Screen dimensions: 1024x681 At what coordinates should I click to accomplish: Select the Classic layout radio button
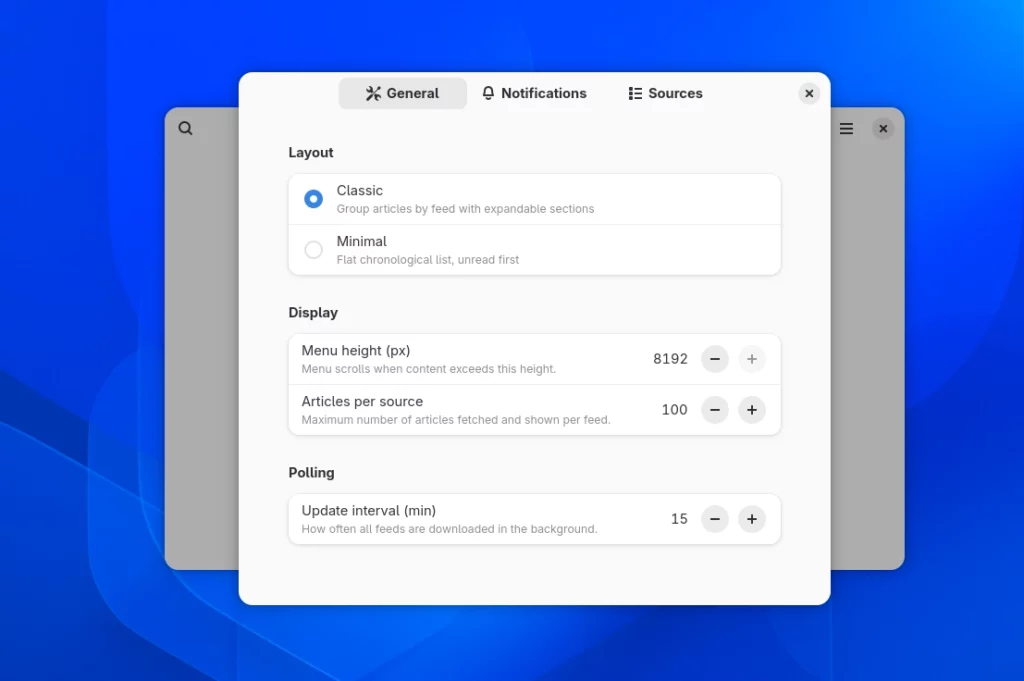313,198
